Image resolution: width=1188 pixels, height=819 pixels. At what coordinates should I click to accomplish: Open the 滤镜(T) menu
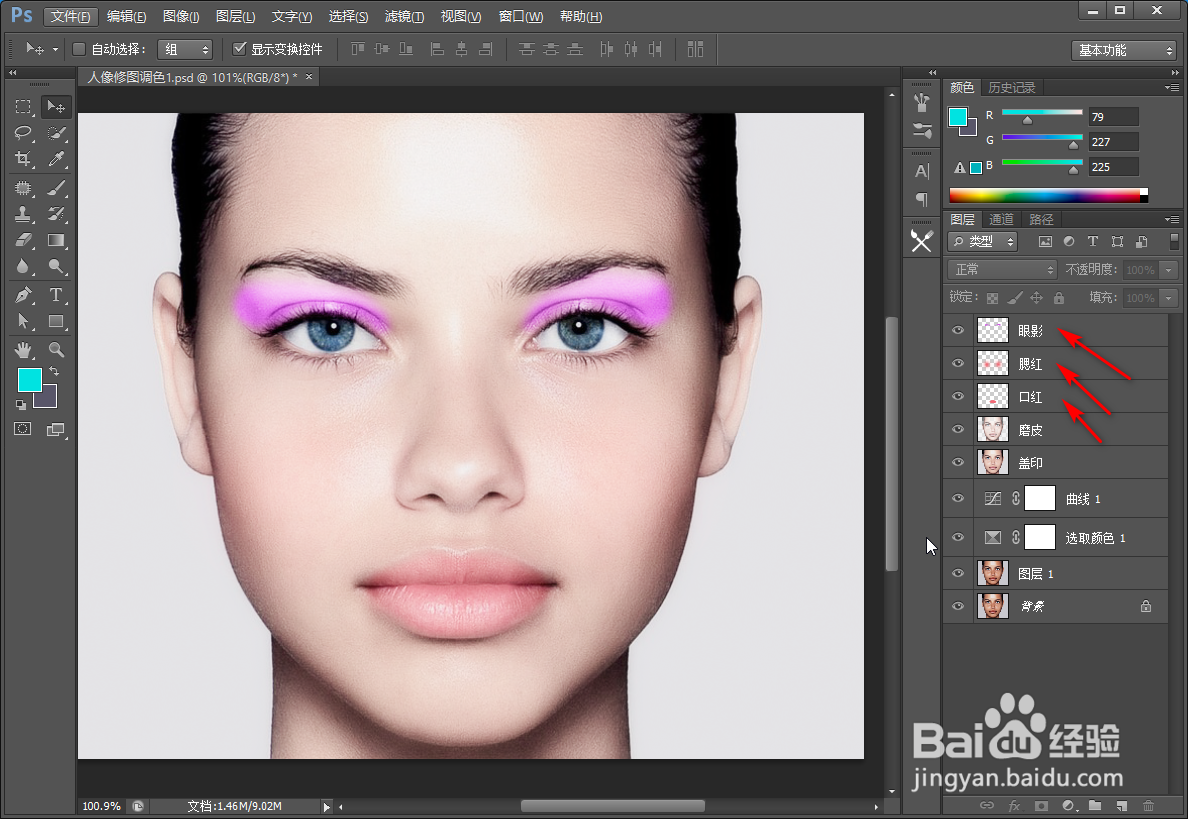point(404,16)
